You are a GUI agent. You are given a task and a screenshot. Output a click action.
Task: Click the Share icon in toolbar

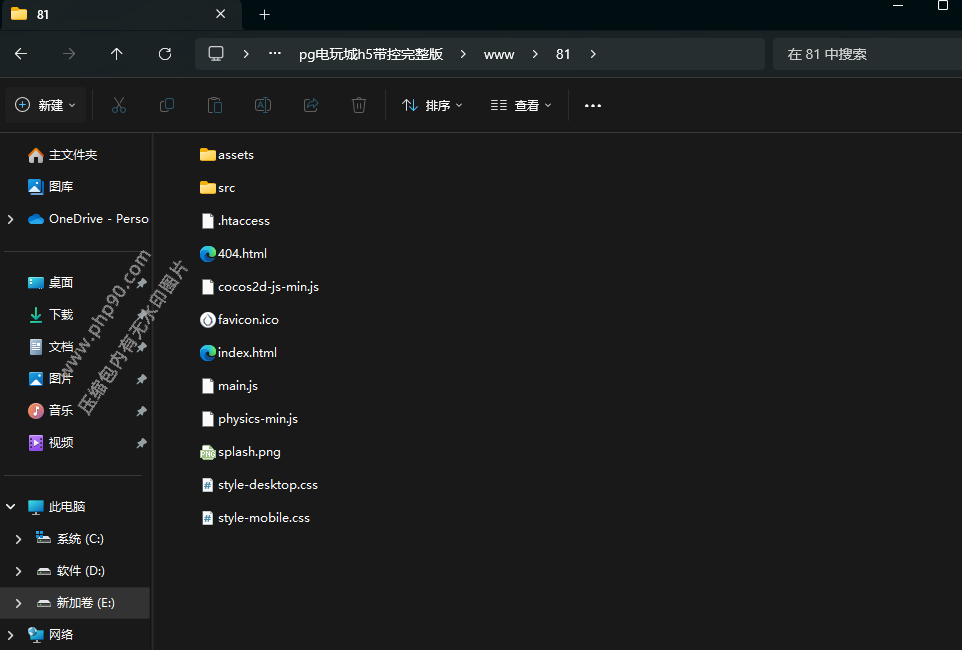tap(311, 105)
